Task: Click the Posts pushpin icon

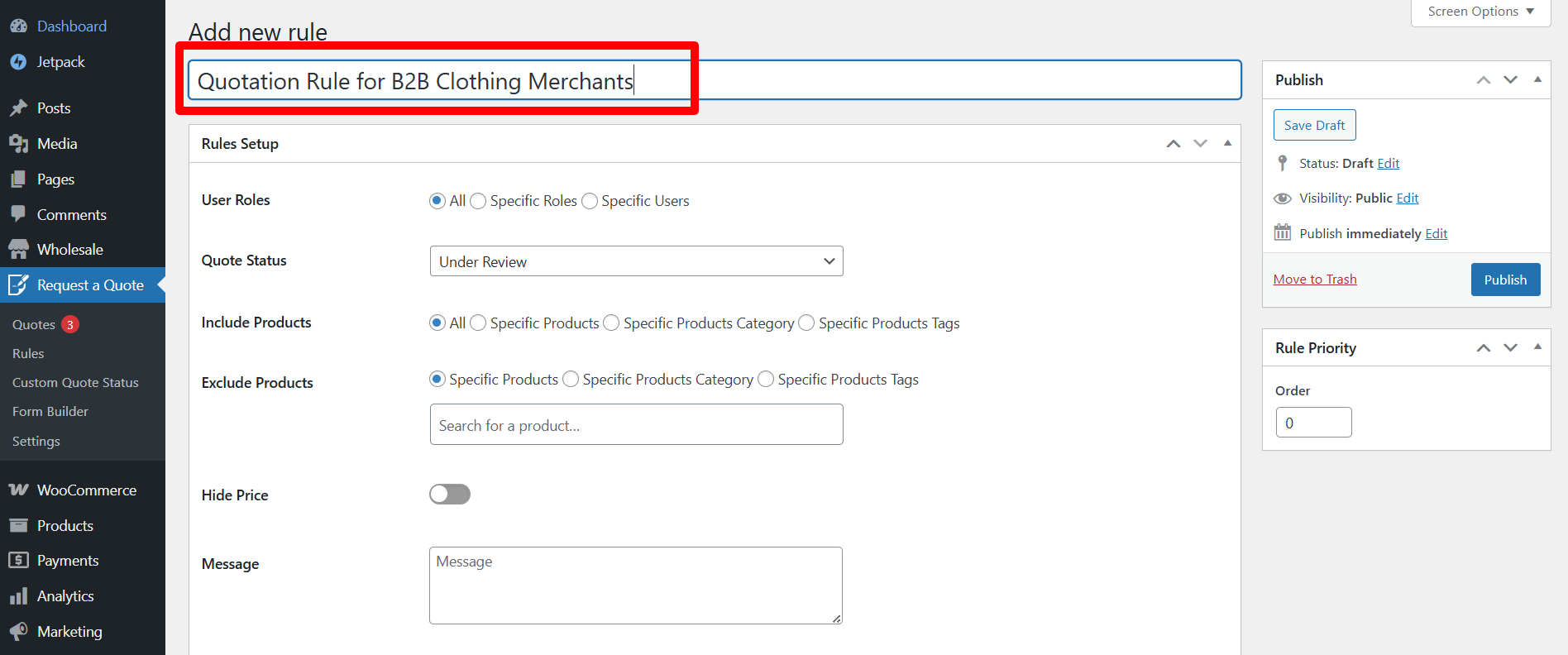Action: click(18, 108)
